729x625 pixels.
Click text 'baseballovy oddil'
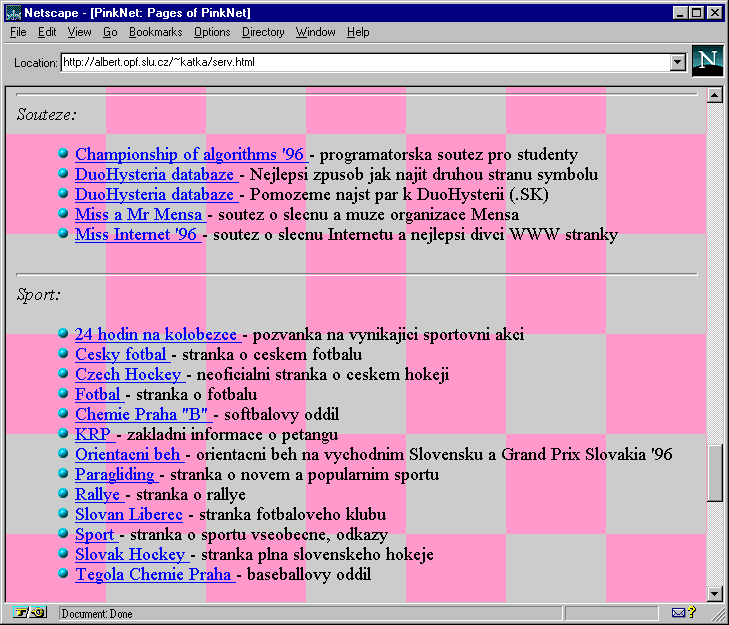(x=309, y=574)
